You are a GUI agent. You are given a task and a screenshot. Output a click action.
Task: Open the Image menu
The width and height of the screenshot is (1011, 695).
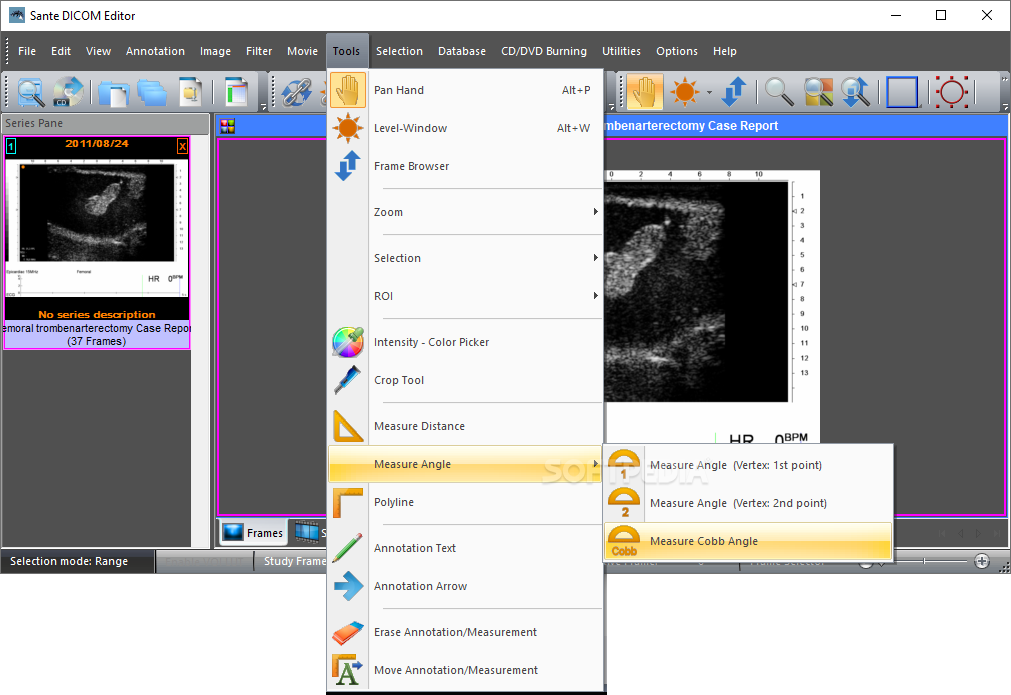[x=215, y=51]
